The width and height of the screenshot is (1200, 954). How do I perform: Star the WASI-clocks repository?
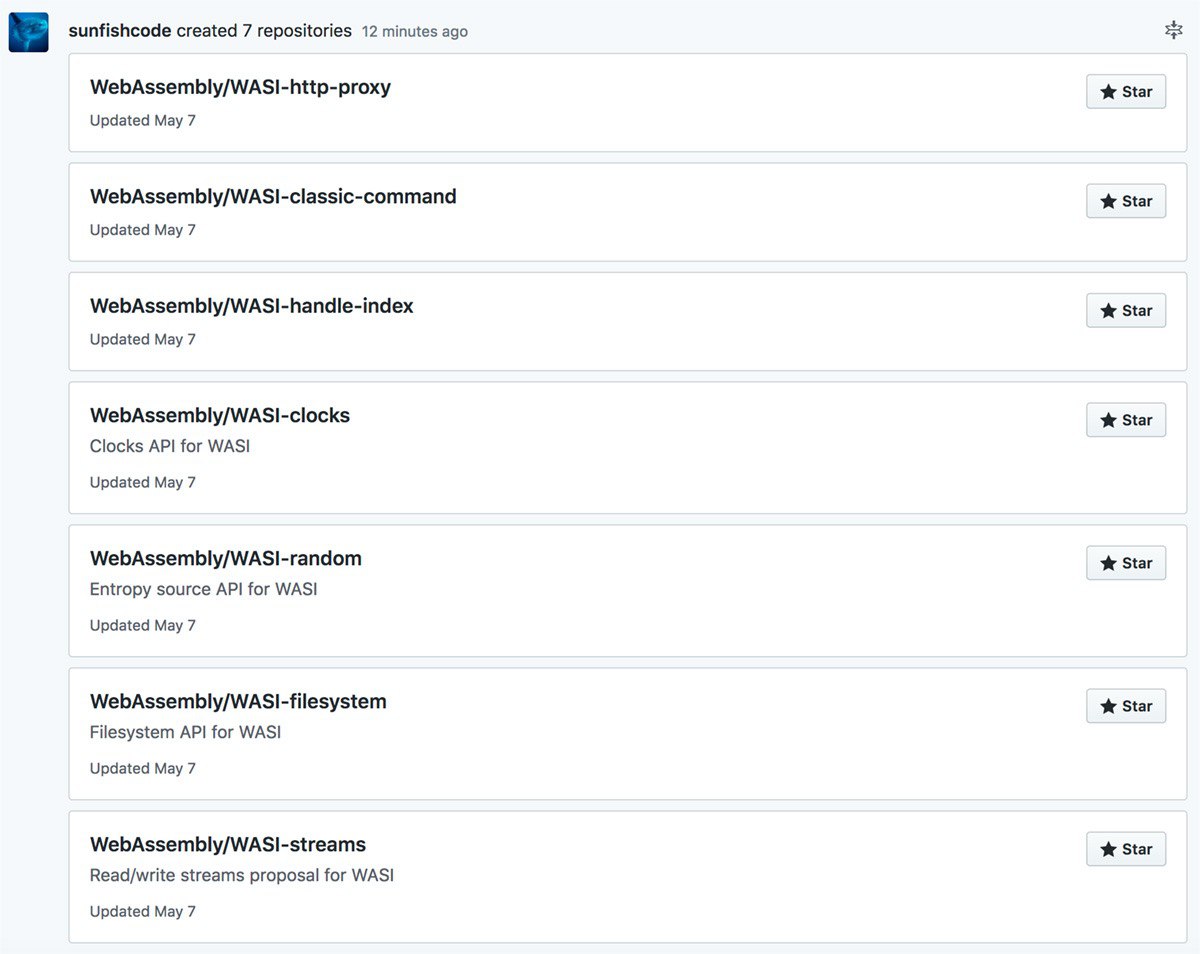(1126, 420)
